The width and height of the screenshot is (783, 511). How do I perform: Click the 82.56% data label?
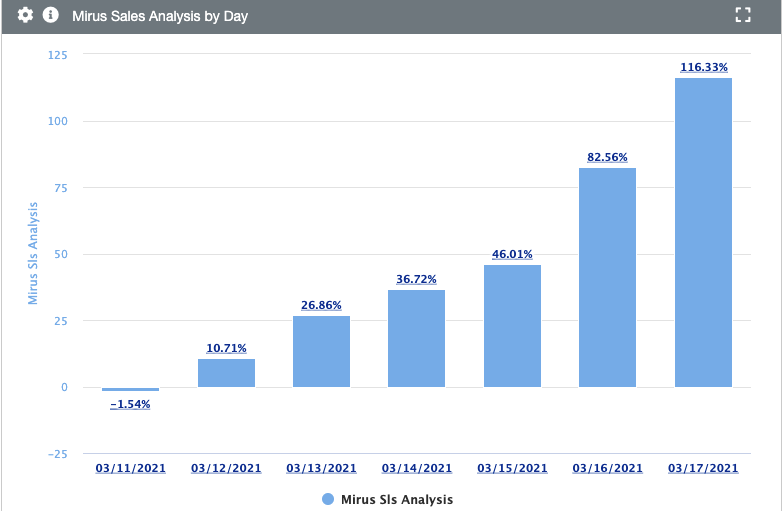(x=607, y=157)
